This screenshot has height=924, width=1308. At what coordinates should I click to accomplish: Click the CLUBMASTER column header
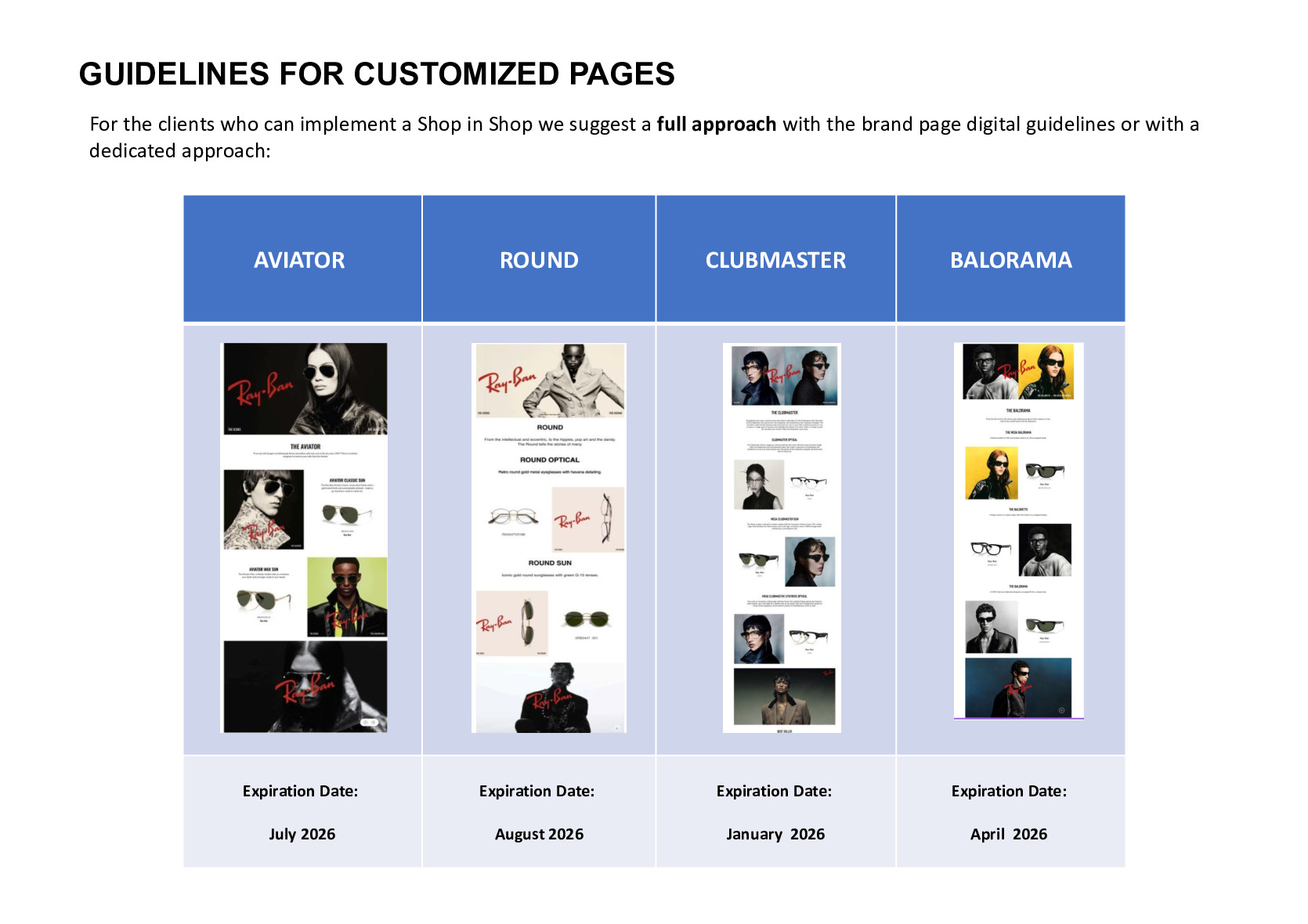775,260
